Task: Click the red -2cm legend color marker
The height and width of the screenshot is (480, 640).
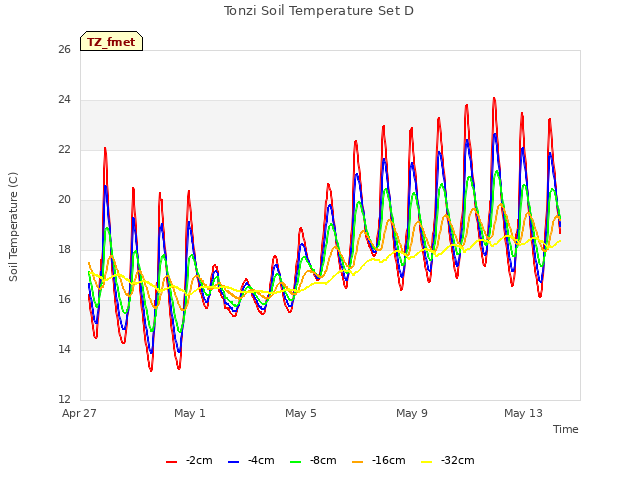Action: tap(171, 462)
